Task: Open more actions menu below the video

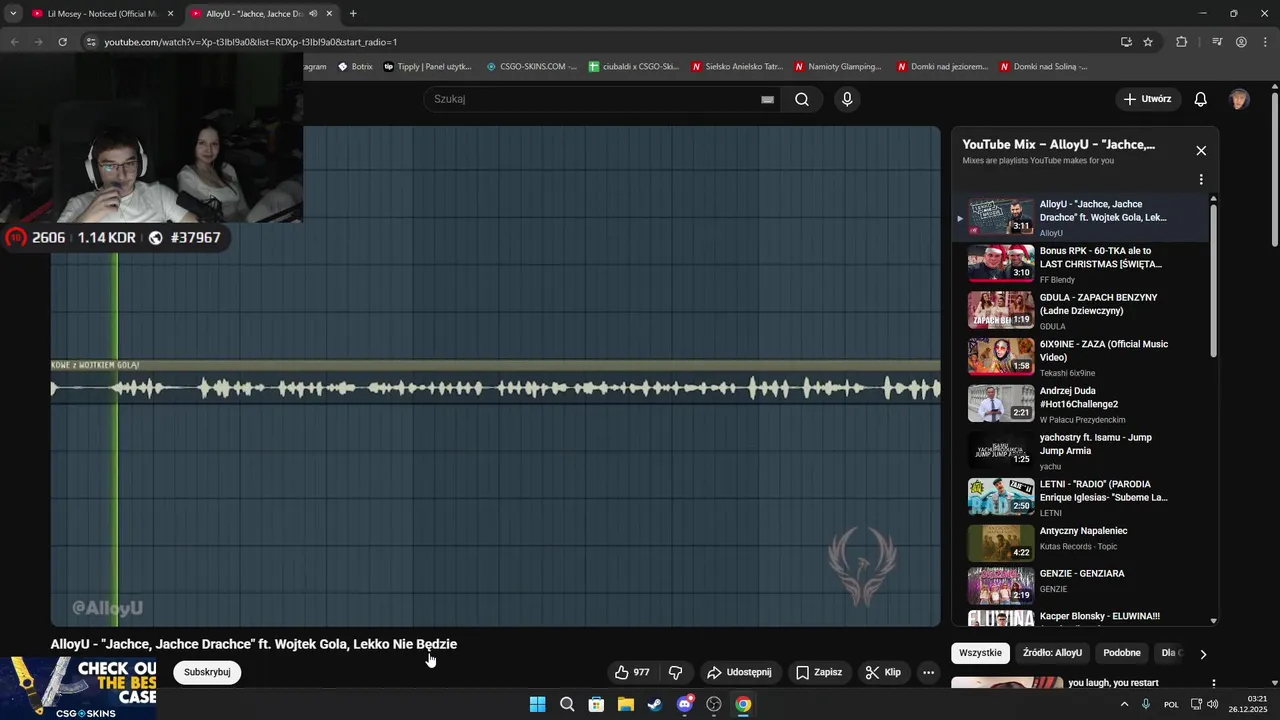Action: tap(928, 672)
